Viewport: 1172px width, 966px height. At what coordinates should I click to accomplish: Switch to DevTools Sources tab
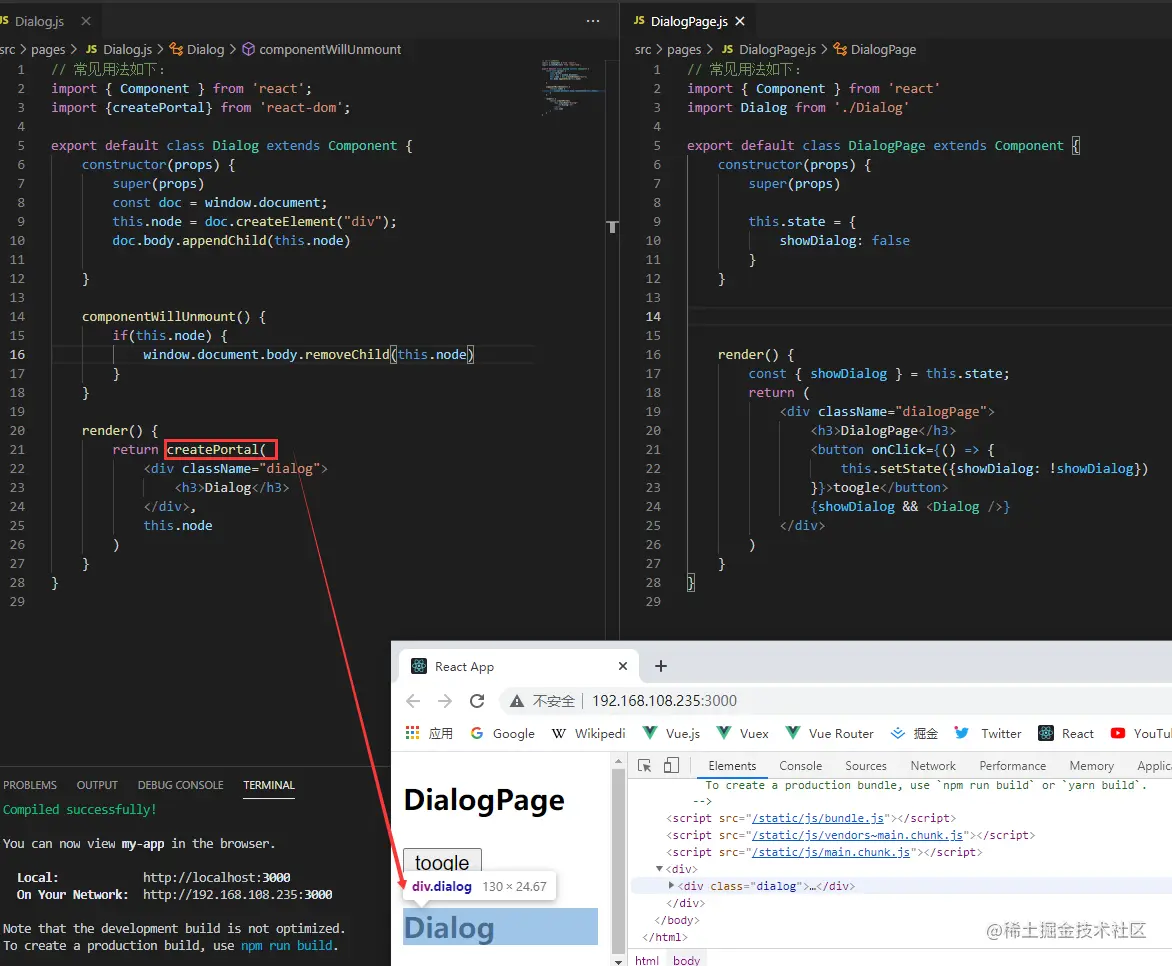point(866,766)
